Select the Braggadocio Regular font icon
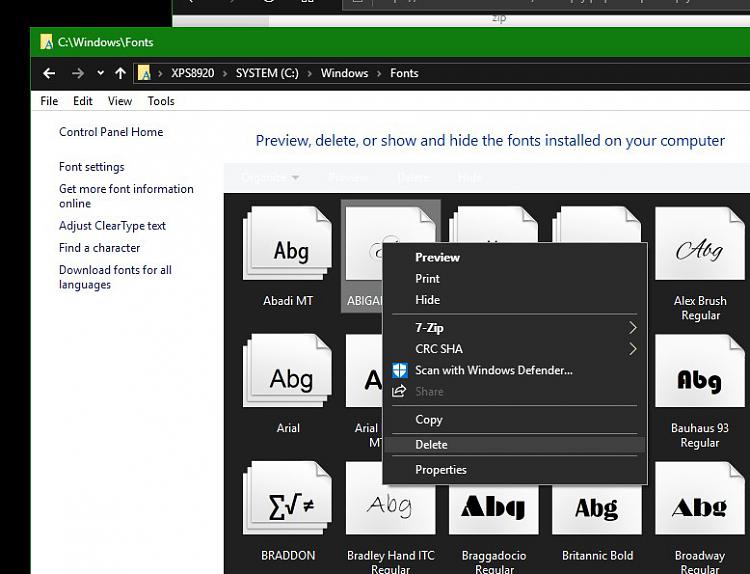Image resolution: width=750 pixels, height=574 pixels. point(494,508)
